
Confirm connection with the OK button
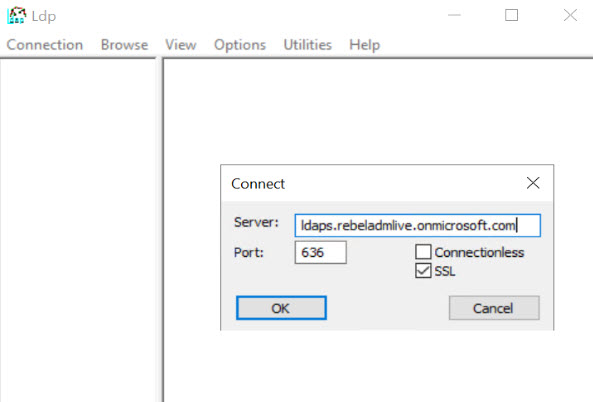tap(281, 308)
